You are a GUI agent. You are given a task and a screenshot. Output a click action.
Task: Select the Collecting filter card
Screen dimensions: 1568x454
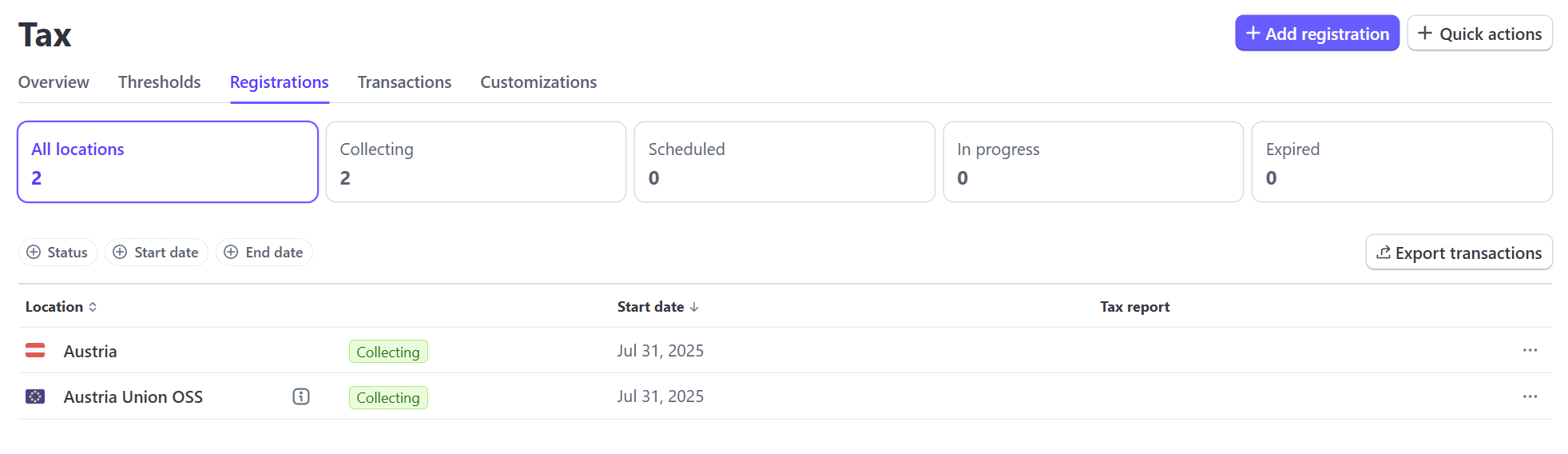click(476, 162)
